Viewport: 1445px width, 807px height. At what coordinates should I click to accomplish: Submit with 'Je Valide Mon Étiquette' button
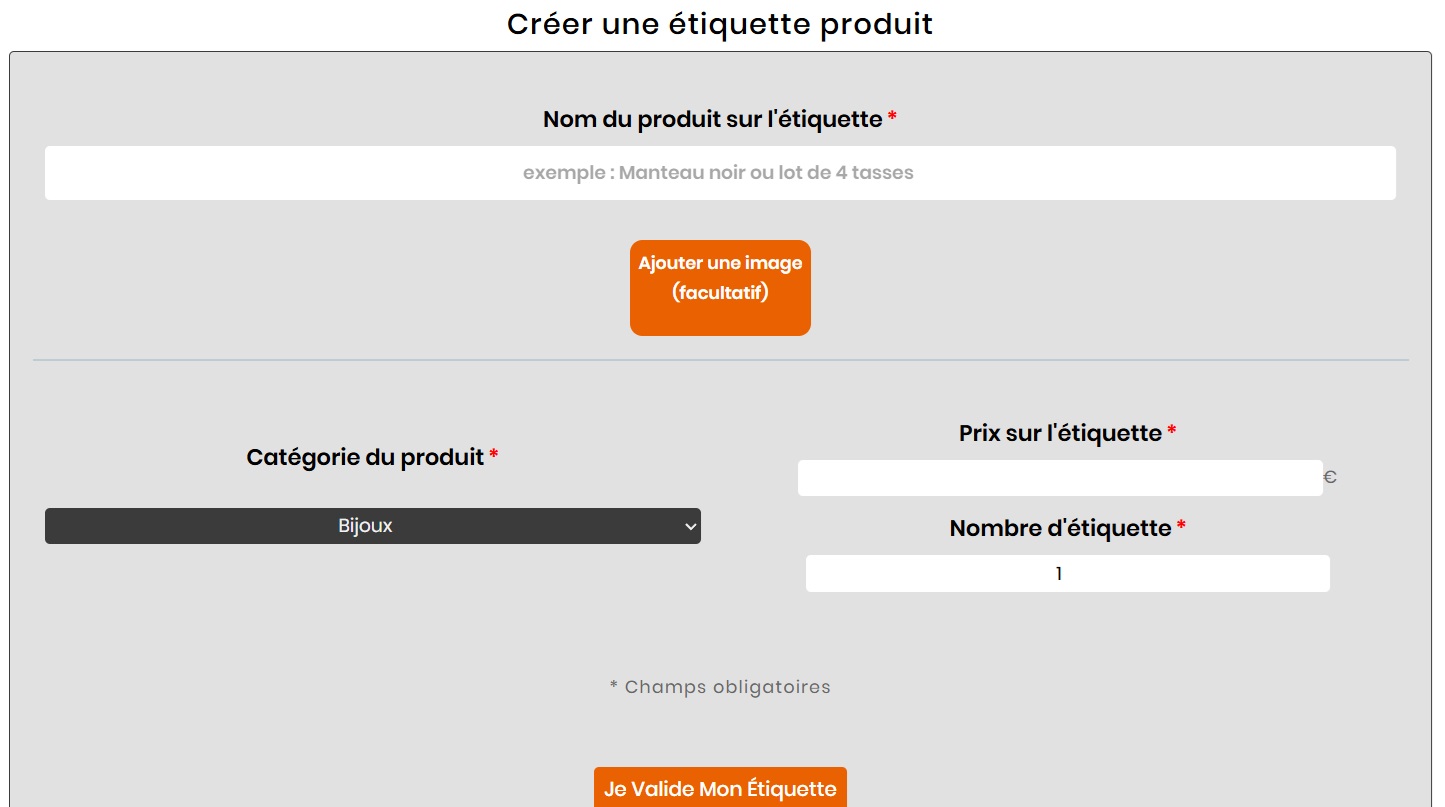720,789
